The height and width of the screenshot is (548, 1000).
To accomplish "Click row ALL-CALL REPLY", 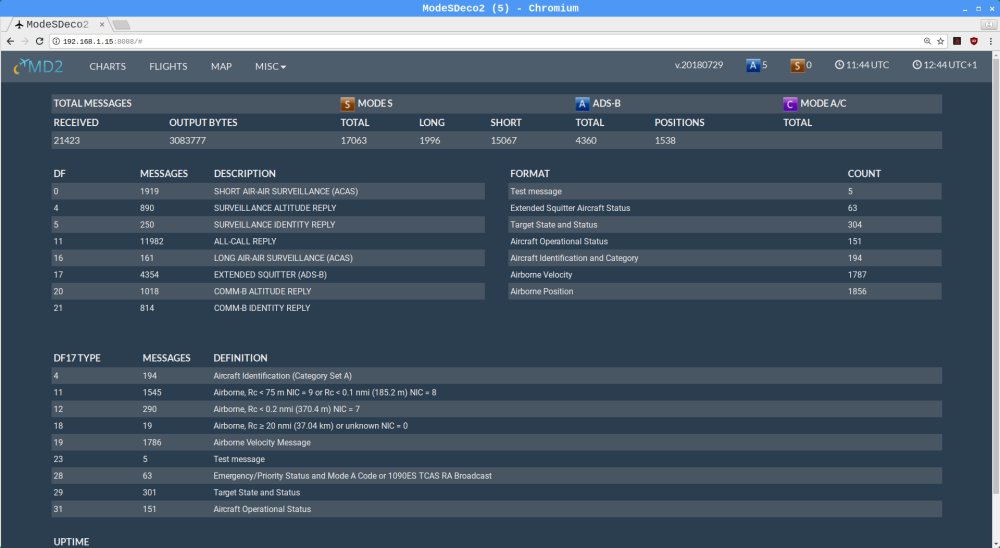I will pyautogui.click(x=268, y=241).
